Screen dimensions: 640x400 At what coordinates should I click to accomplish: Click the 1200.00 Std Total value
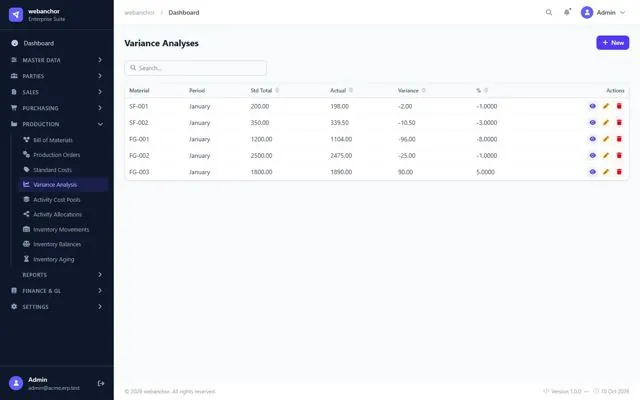261,139
